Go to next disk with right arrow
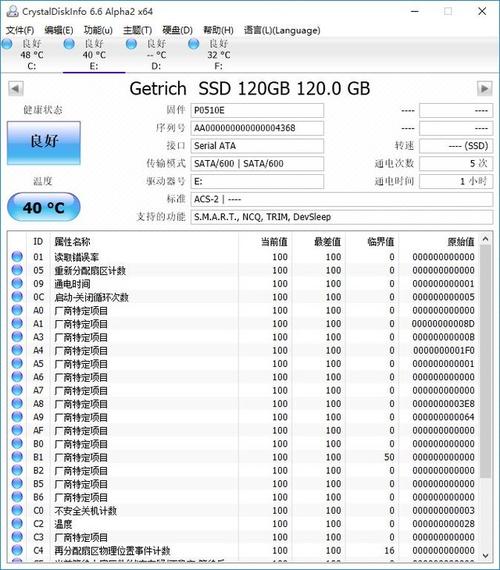 484,88
